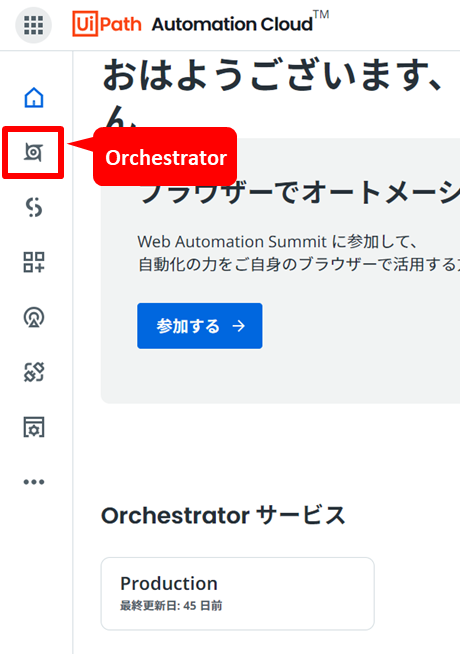This screenshot has width=460, height=654.
Task: Go to Home in the sidebar
Action: tap(34, 98)
